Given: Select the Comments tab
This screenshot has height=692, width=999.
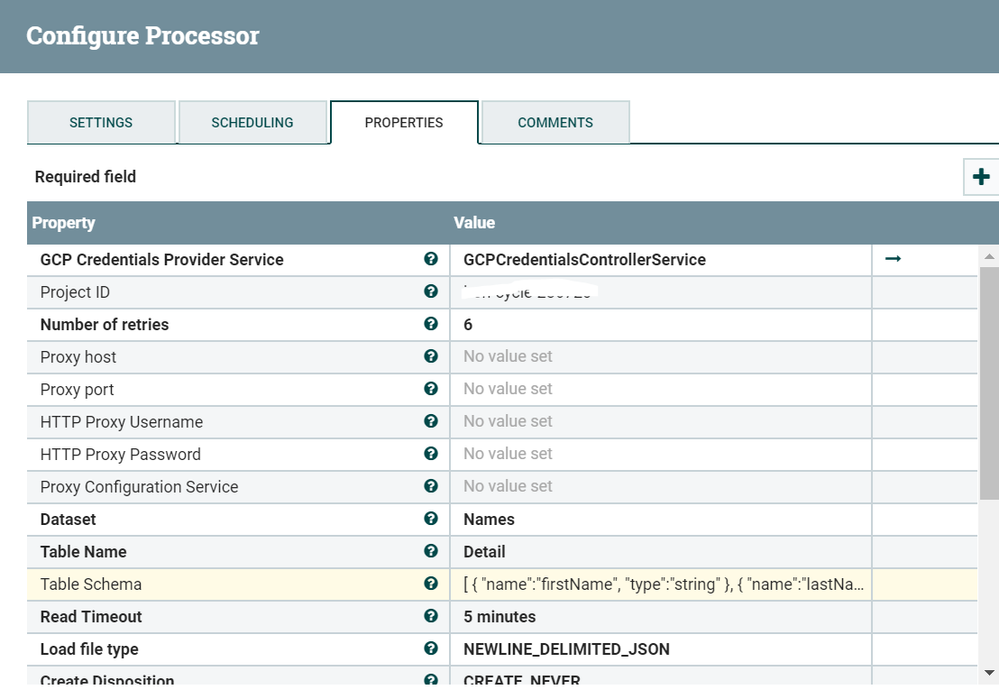Looking at the screenshot, I should coord(555,123).
